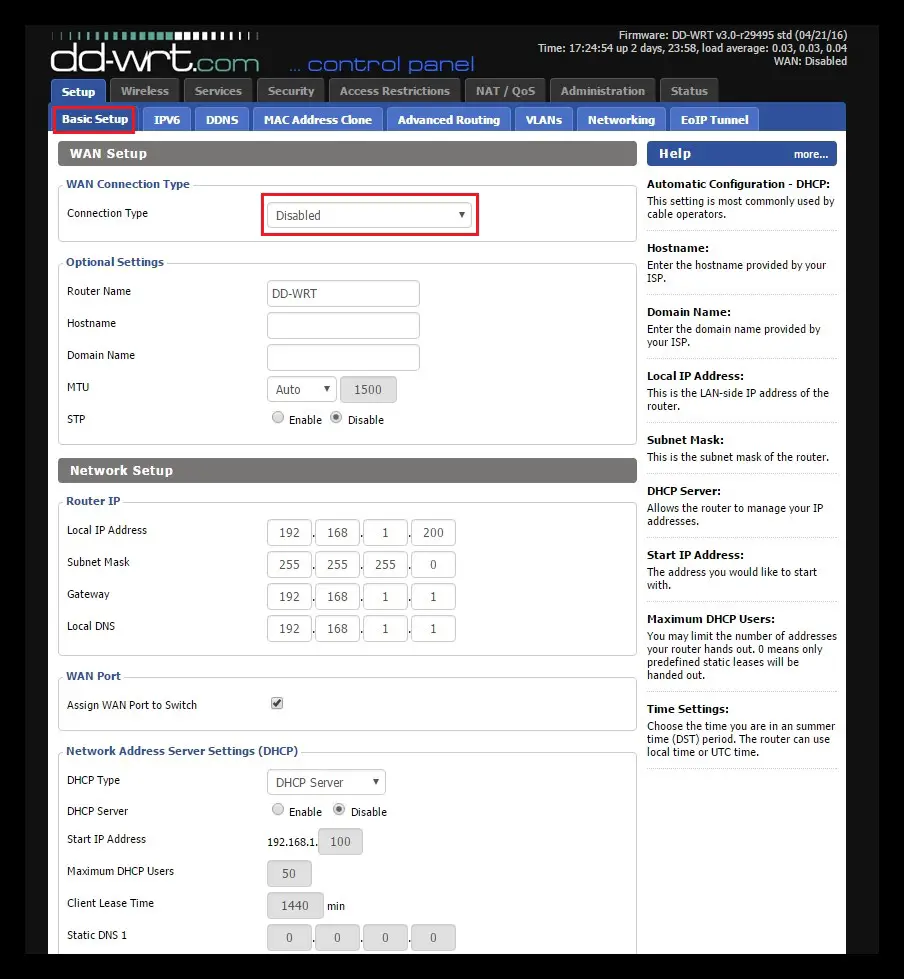The image size is (904, 979).
Task: Open the Help more... link
Action: point(811,154)
